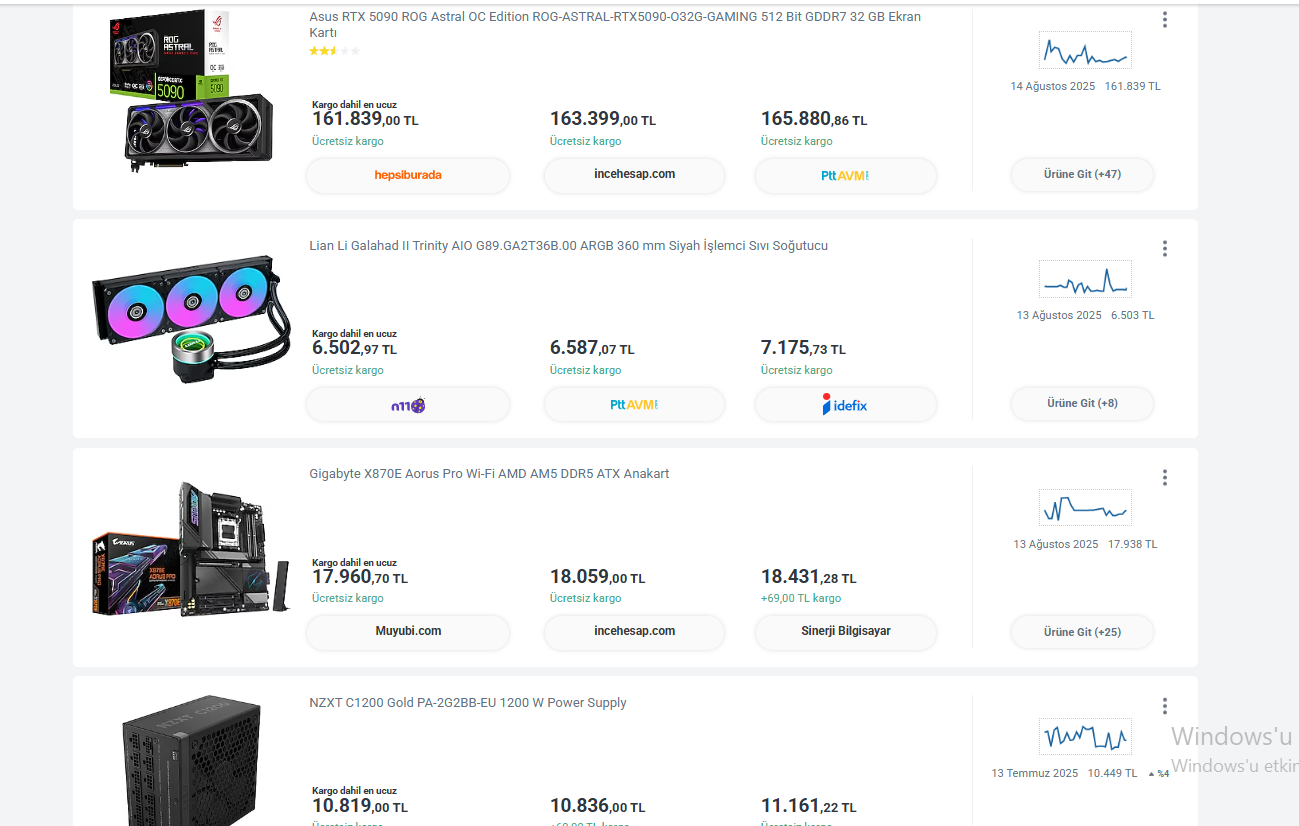This screenshot has height=826, width=1299.
Task: Click the Lian Li liquid cooler product image
Action: (191, 318)
